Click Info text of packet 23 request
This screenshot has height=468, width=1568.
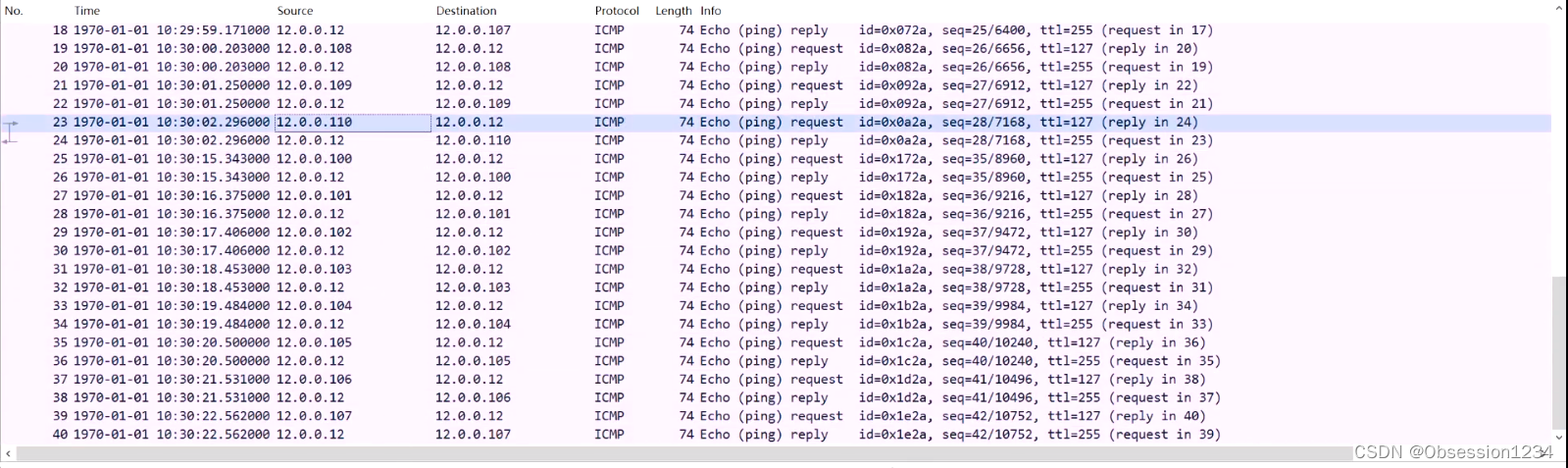949,123
